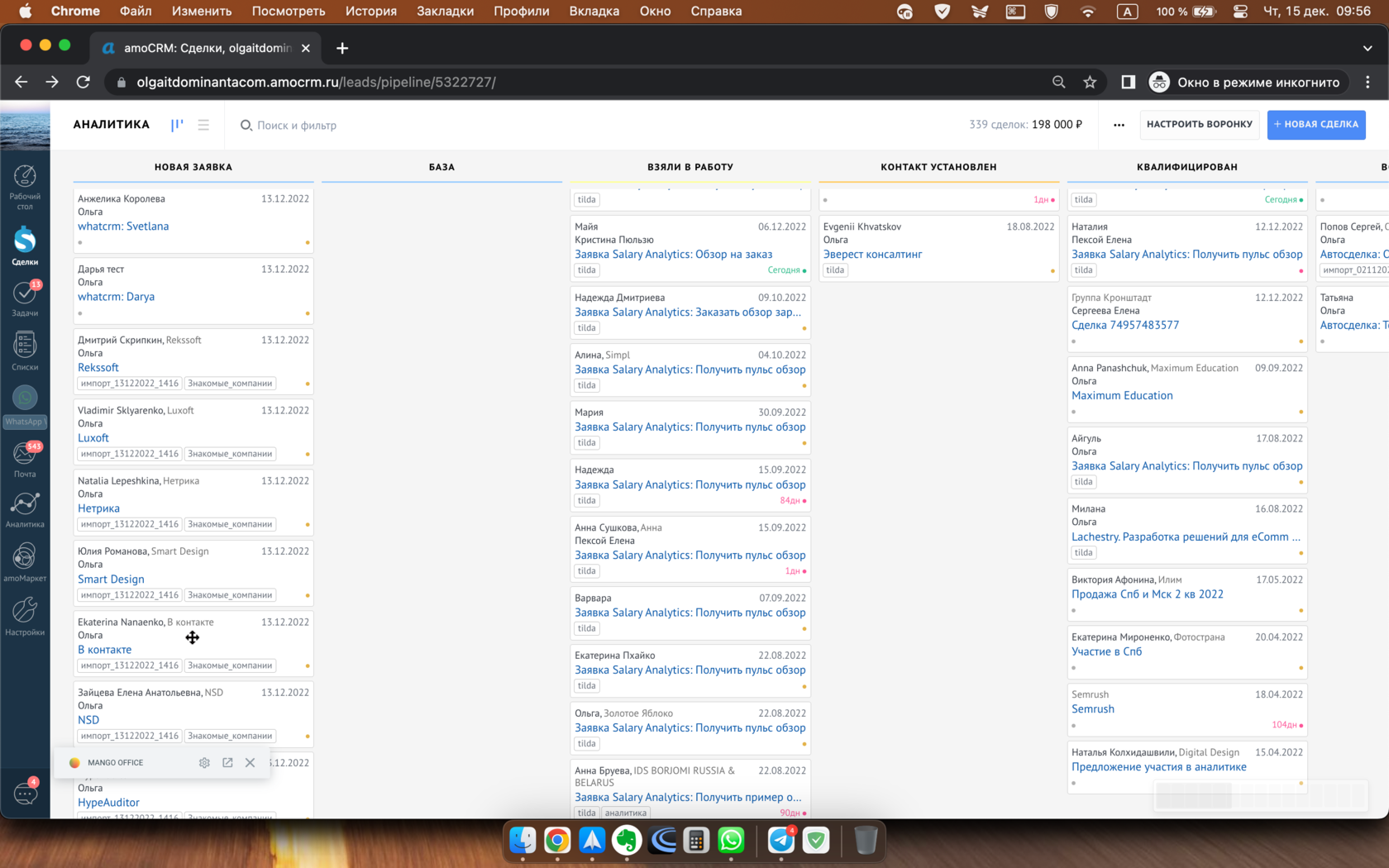Open Продажа Спб и Мск 2 кв 2022
The image size is (1389, 868).
(x=1148, y=594)
